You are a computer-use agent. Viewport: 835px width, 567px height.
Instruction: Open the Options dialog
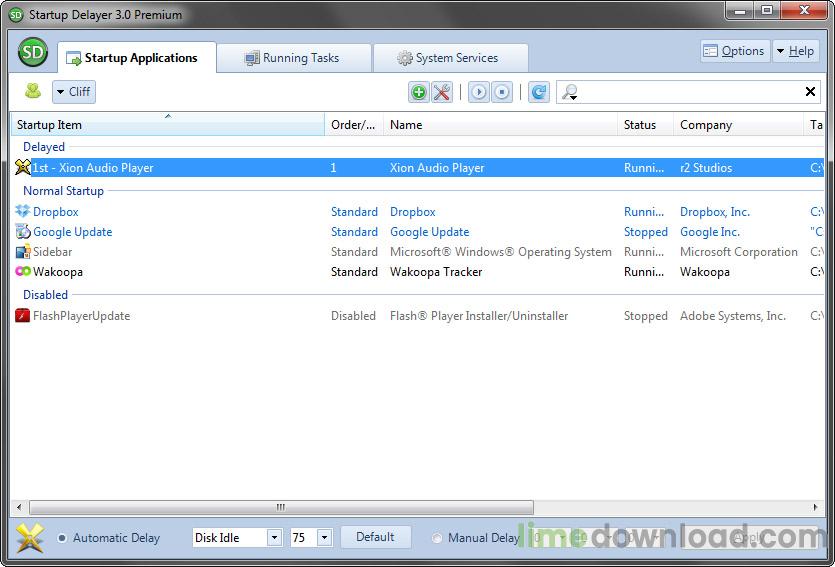pyautogui.click(x=735, y=51)
